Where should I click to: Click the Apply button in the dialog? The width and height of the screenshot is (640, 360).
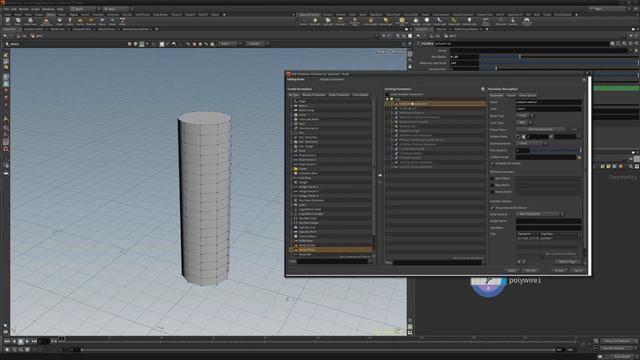pos(512,270)
